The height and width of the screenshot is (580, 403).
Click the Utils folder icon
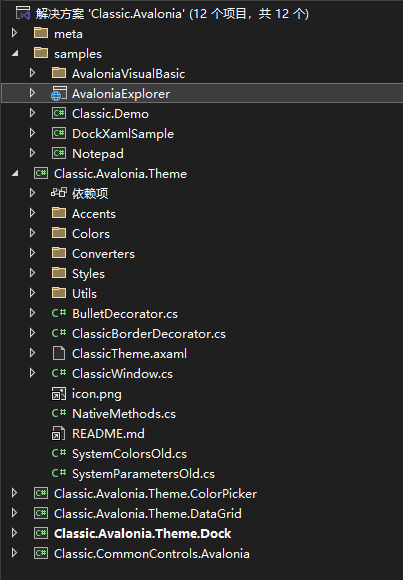tap(59, 293)
